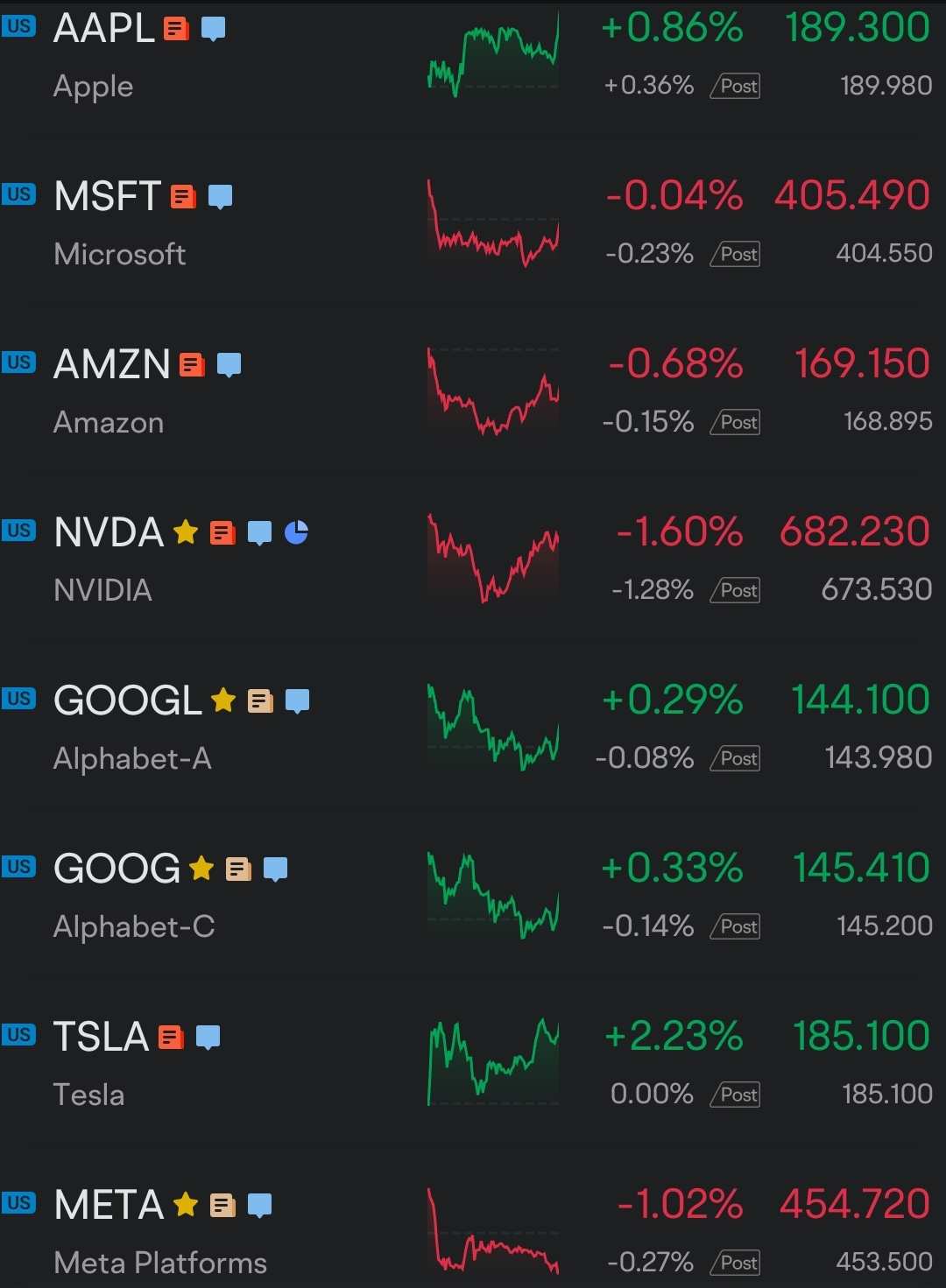
Task: Open the Meta Platforms company name
Action: [160, 1263]
